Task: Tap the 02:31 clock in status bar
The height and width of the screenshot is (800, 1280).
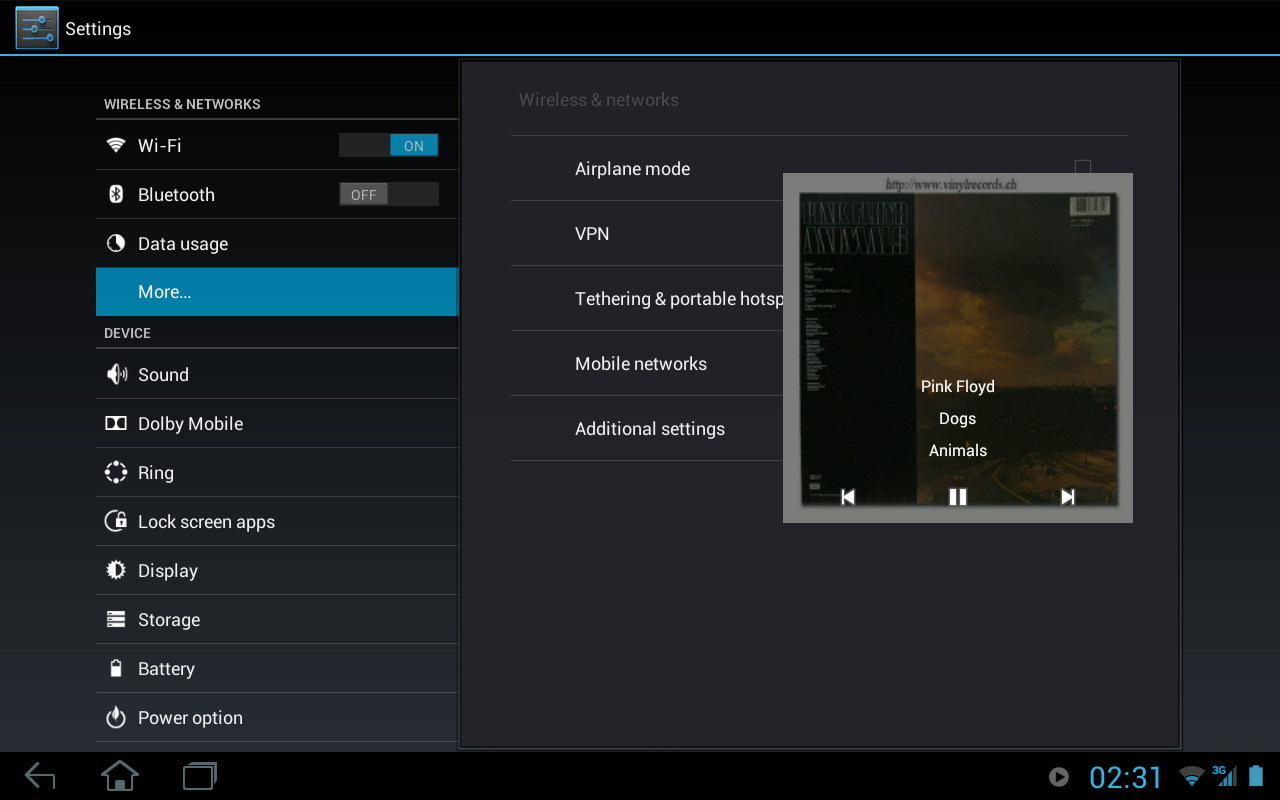Action: pyautogui.click(x=1126, y=777)
